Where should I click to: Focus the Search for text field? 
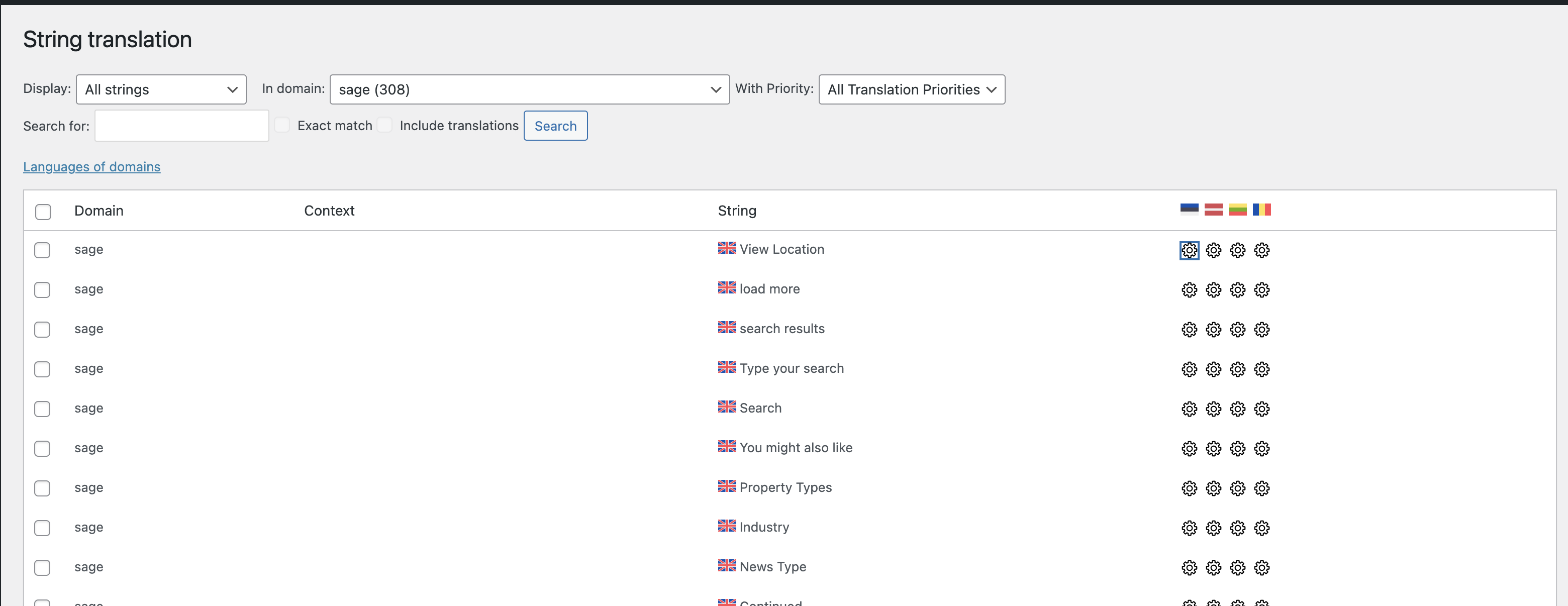pyautogui.click(x=181, y=126)
